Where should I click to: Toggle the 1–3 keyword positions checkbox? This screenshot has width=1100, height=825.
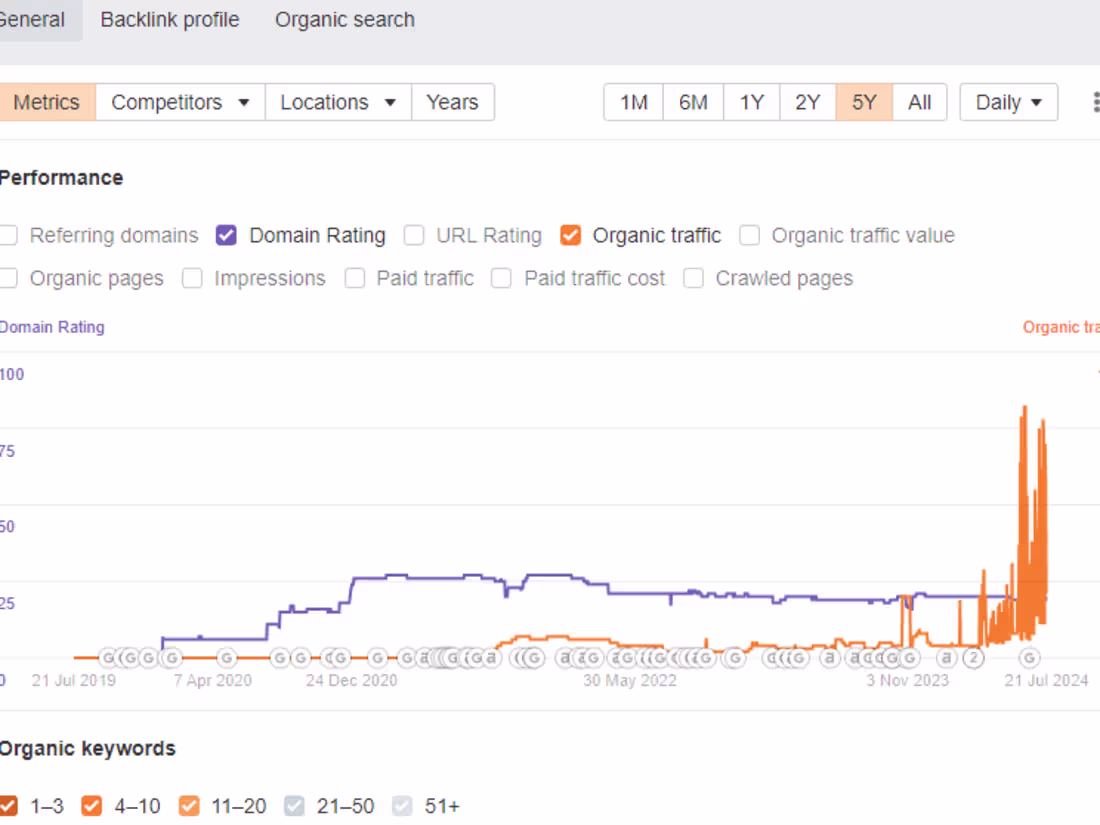pos(8,806)
